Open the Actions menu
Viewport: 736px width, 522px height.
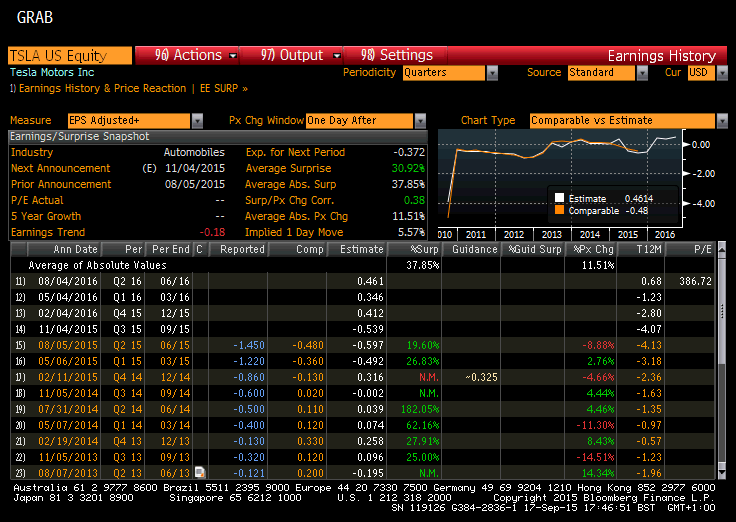(x=187, y=55)
